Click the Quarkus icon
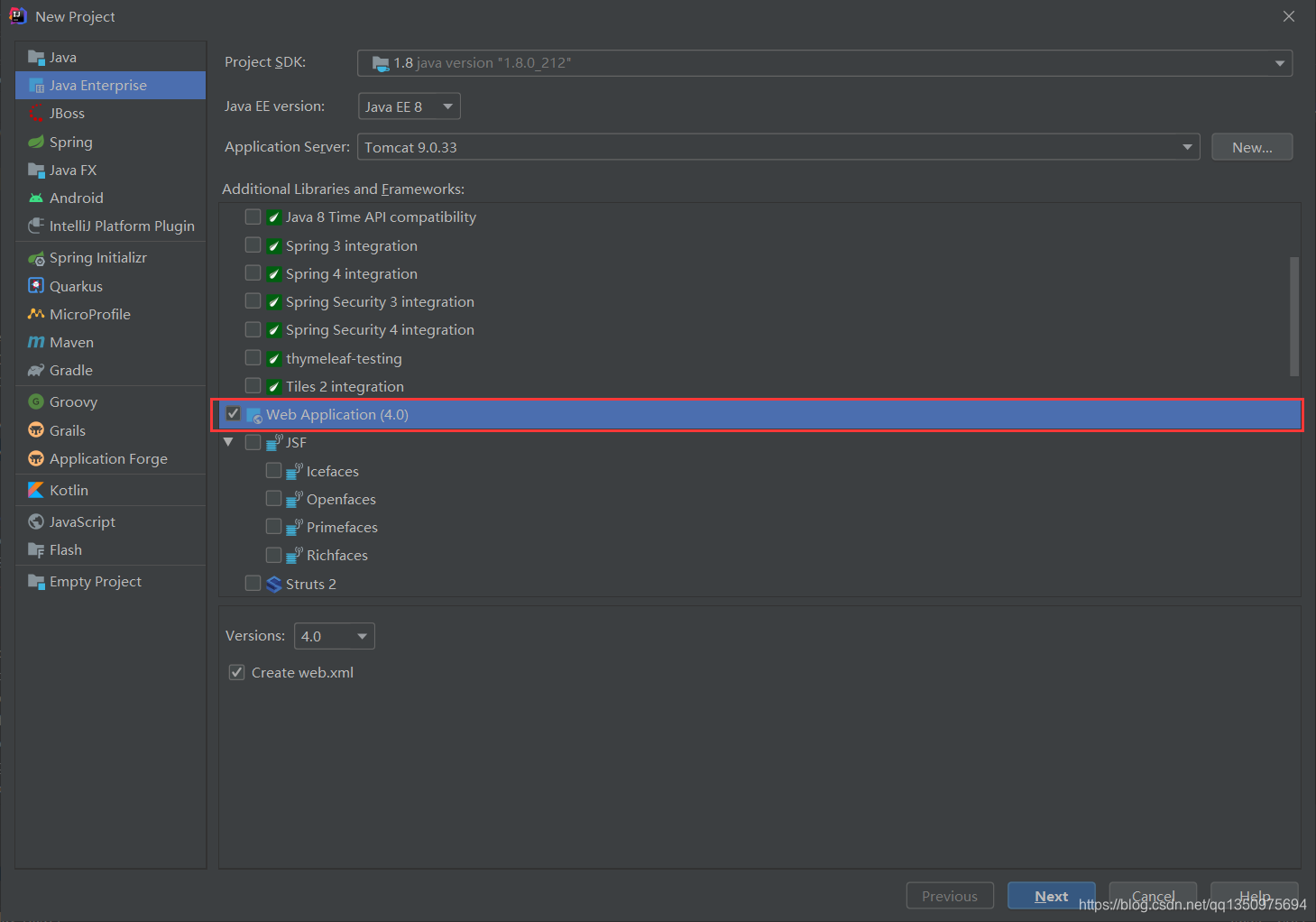 [x=36, y=286]
